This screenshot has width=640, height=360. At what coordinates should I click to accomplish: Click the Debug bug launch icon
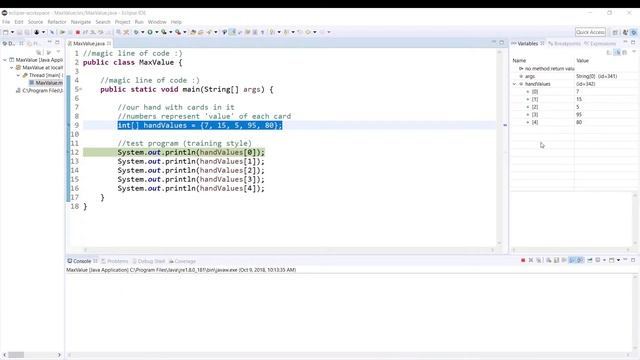coord(136,32)
